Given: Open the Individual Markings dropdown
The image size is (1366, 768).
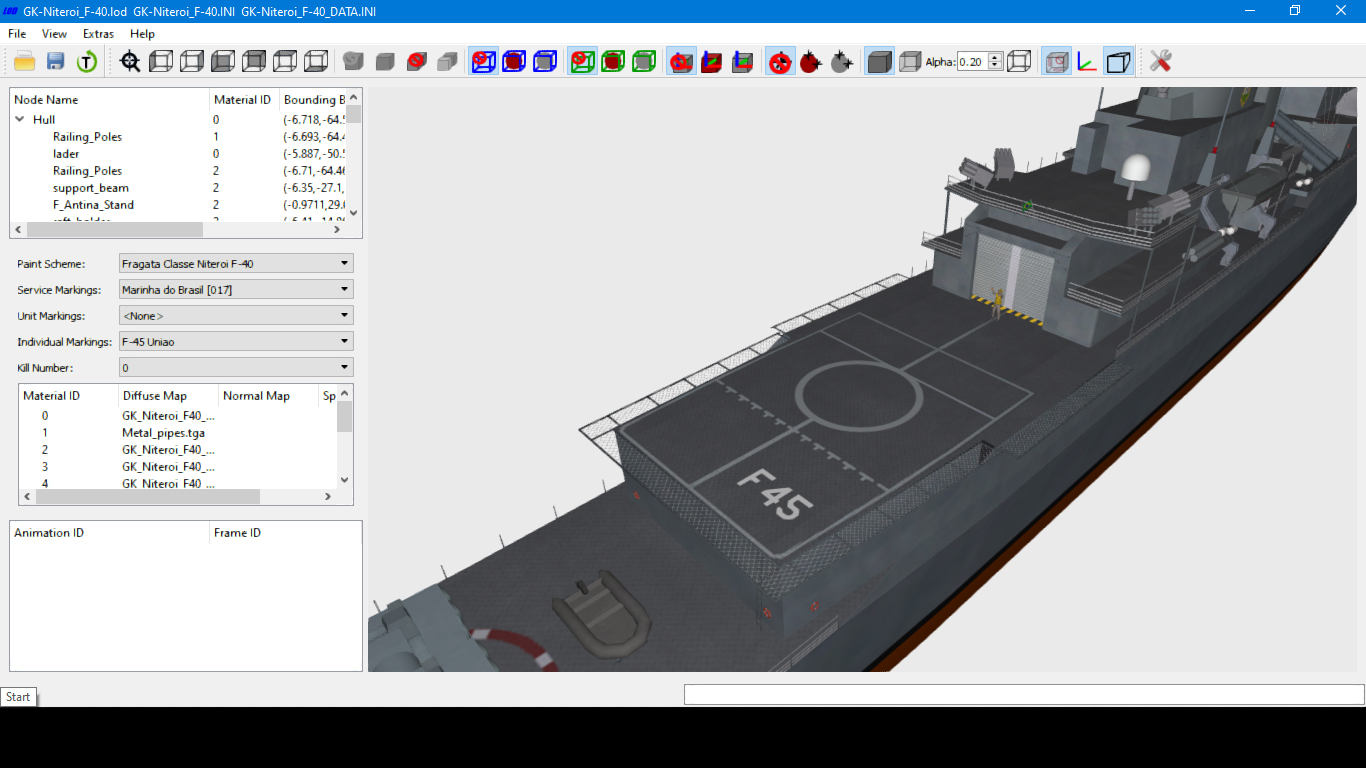Looking at the screenshot, I should tap(236, 342).
